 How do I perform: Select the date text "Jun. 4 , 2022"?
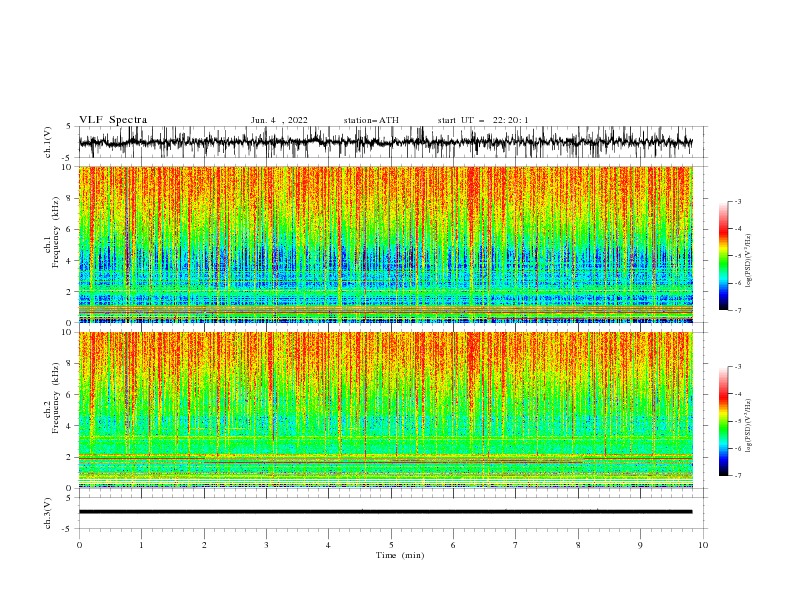[279, 120]
